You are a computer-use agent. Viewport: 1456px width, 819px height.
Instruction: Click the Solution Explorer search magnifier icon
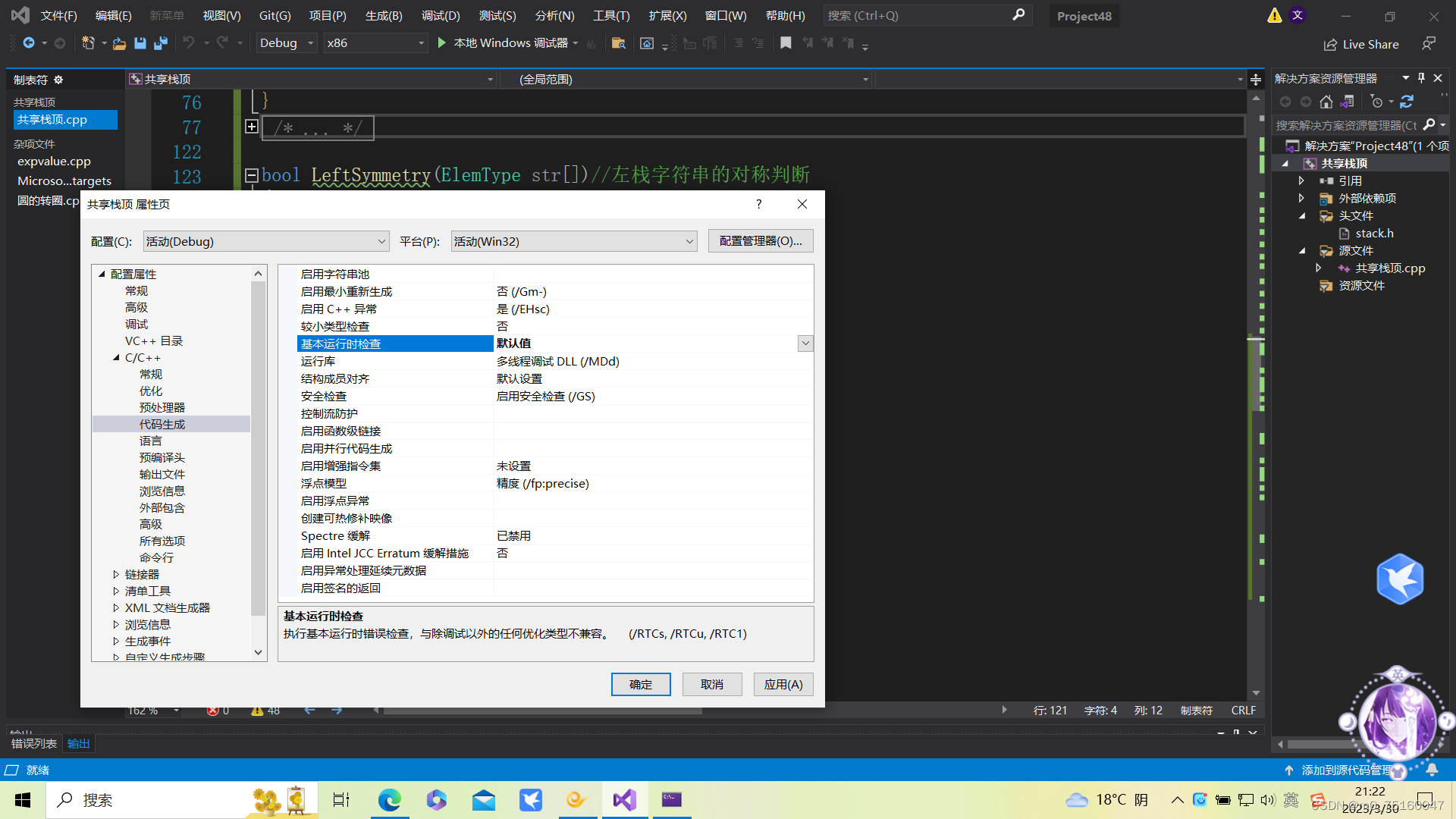1429,124
